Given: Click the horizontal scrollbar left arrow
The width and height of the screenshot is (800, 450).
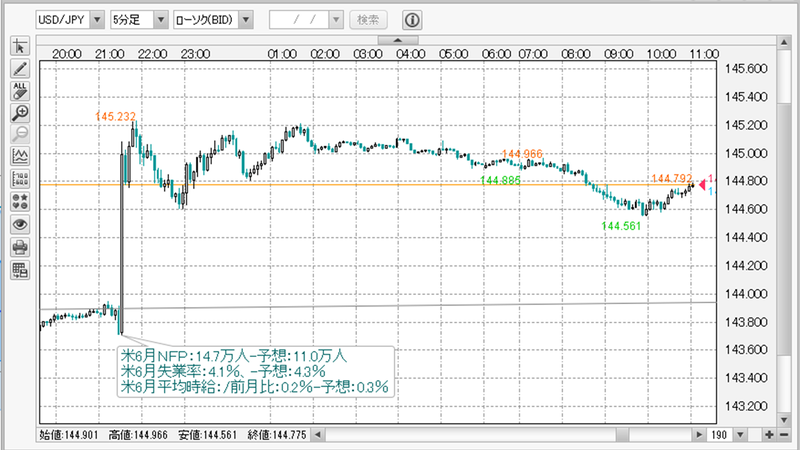Looking at the screenshot, I should pyautogui.click(x=318, y=435).
